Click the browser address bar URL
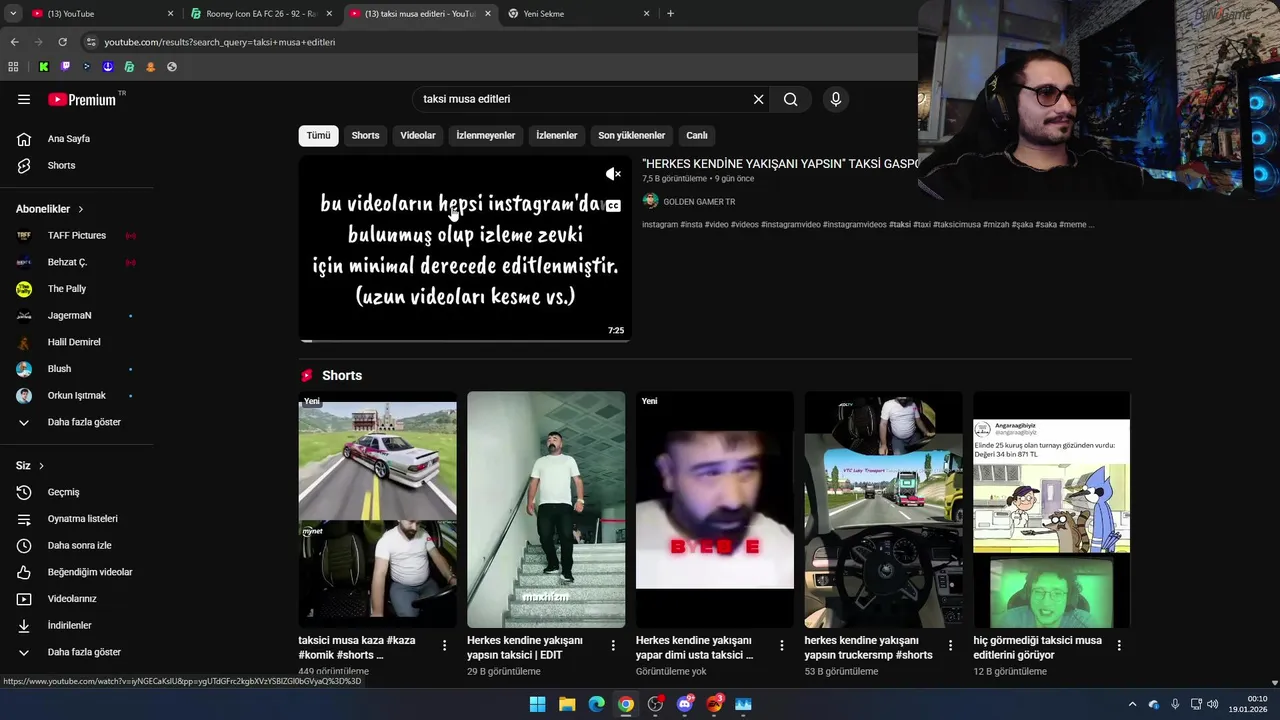Image resolution: width=1280 pixels, height=720 pixels. tap(220, 42)
